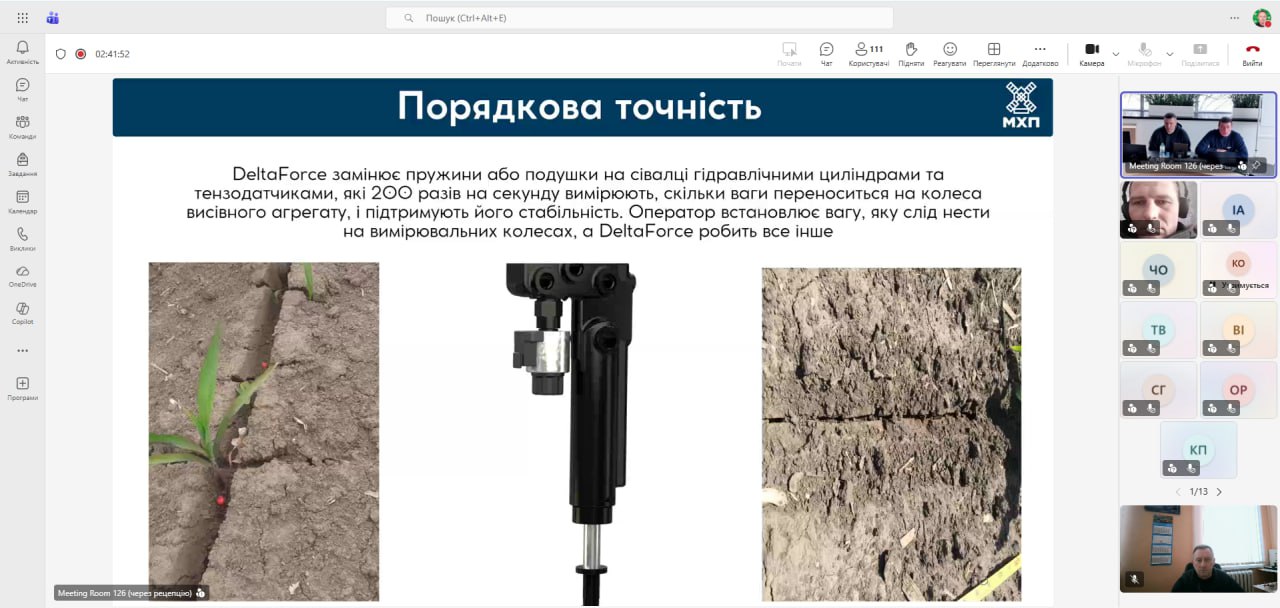Open the Додатково more actions menu
The image size is (1280, 608).
coord(1040,53)
